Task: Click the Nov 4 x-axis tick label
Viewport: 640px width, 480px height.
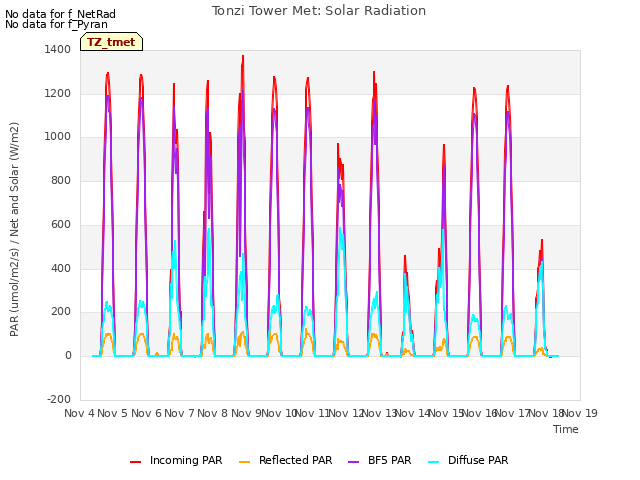Action: [79, 413]
